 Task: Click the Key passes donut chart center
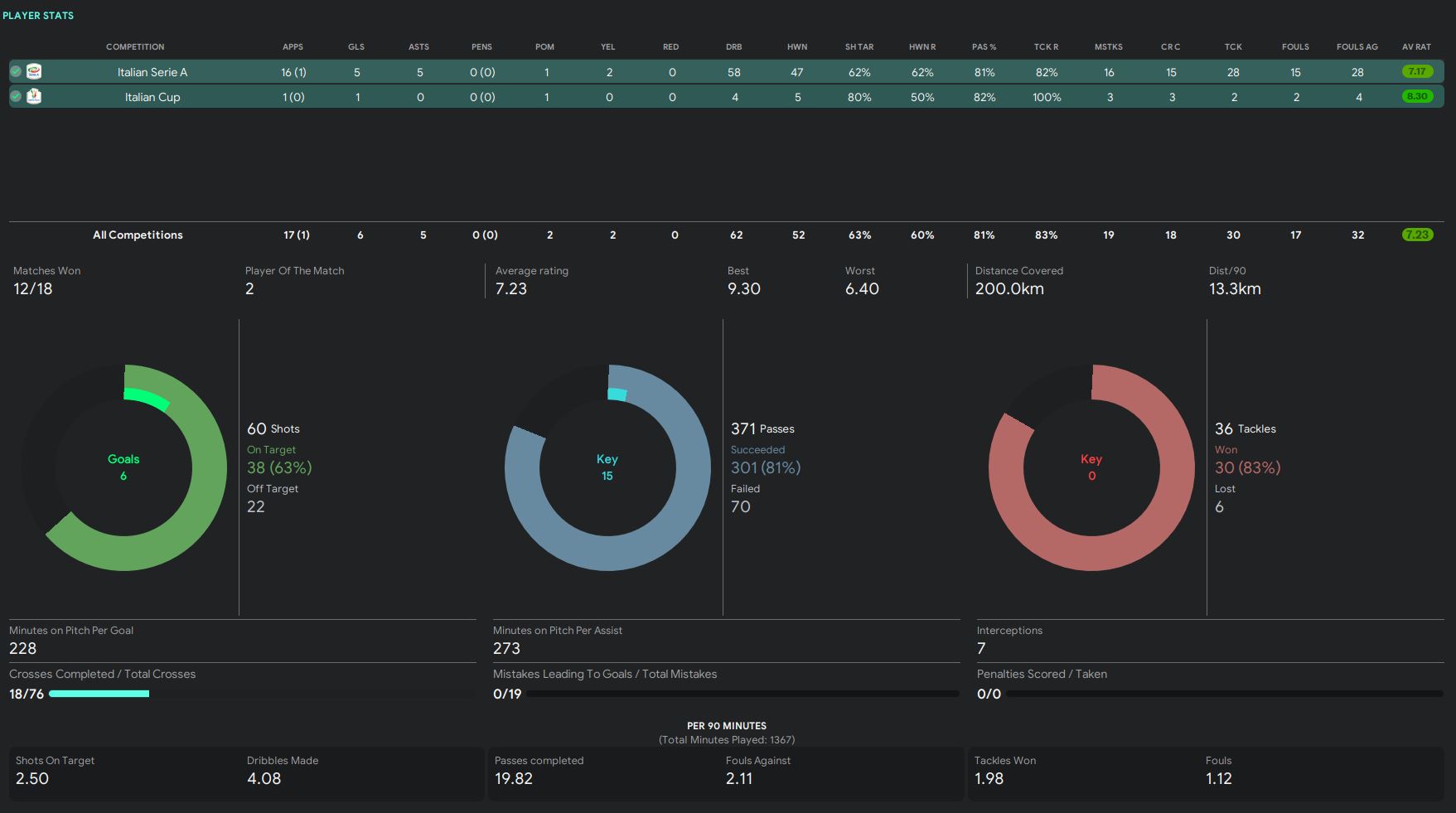click(x=607, y=467)
